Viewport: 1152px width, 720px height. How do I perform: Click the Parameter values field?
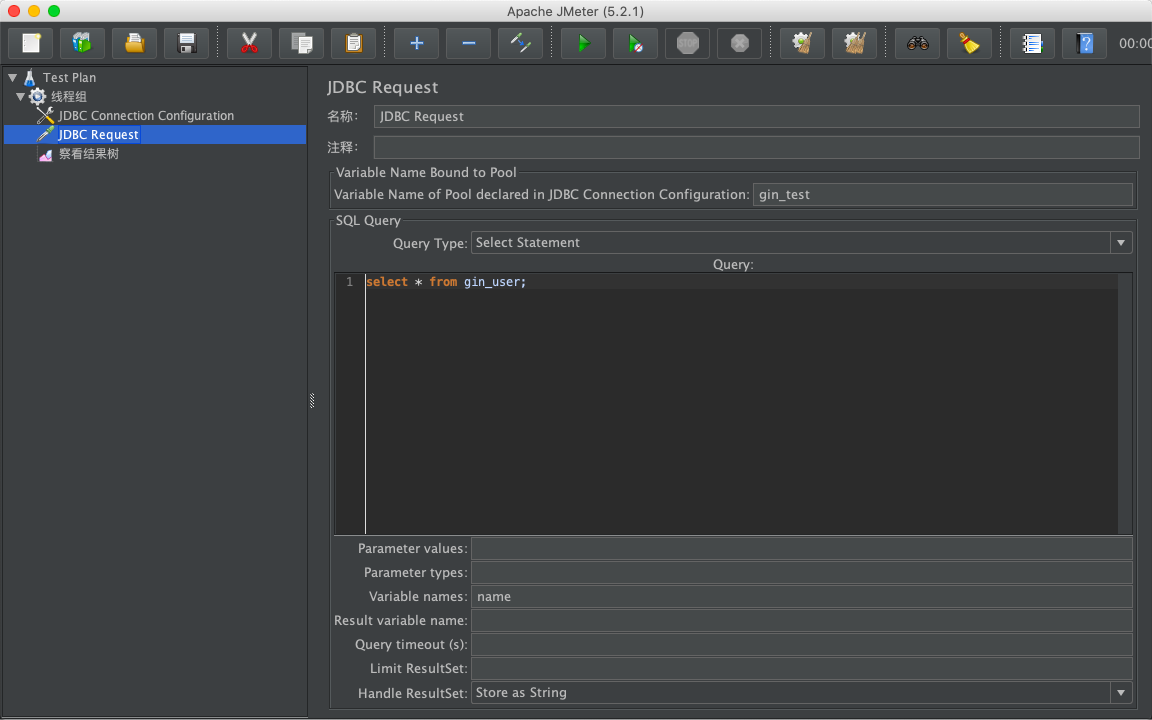point(801,549)
